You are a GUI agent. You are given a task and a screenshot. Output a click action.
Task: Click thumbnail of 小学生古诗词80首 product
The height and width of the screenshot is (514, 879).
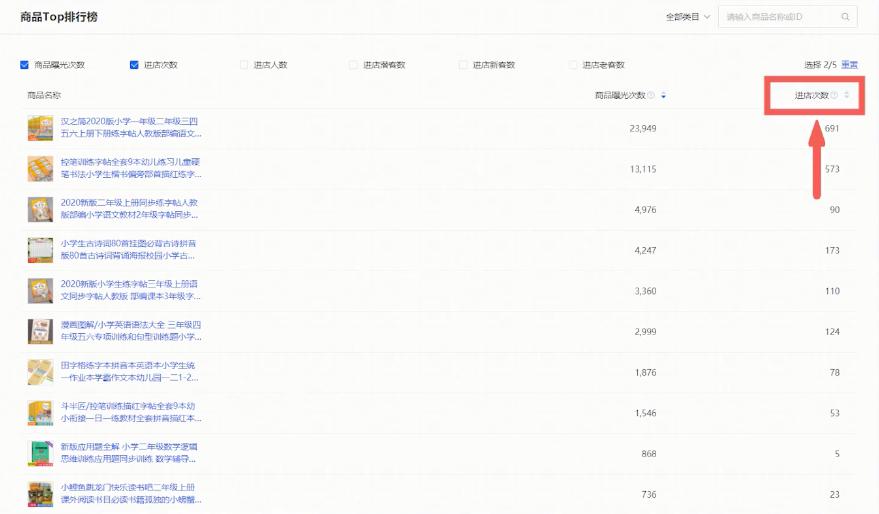[x=40, y=250]
